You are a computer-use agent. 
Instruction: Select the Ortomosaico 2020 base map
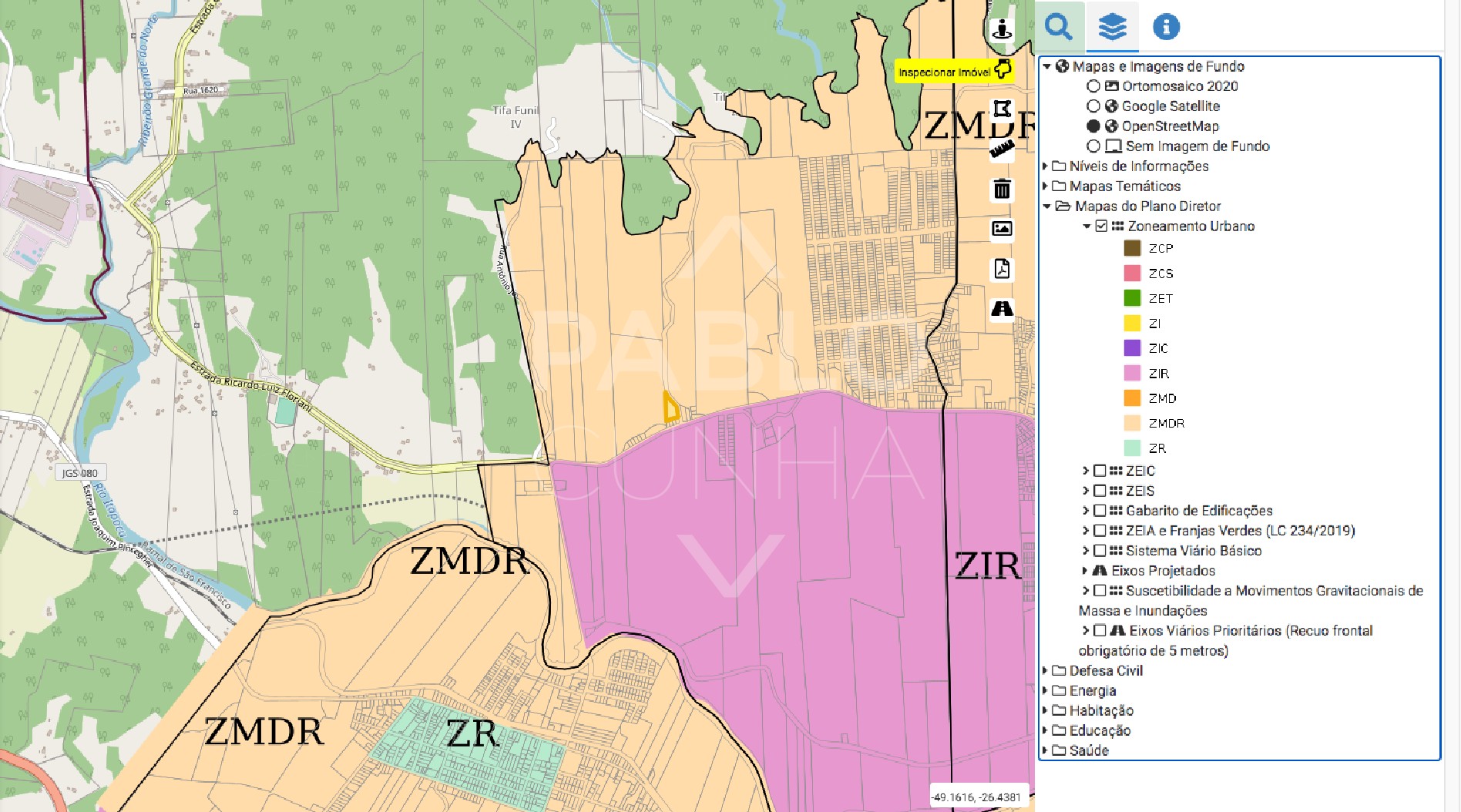coord(1093,86)
